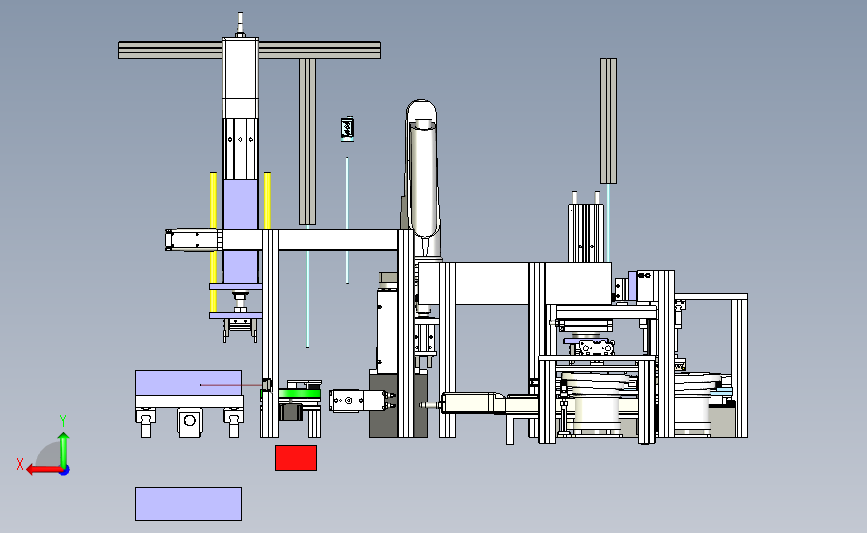
Task: Select the lavender slide body of the left press
Action: pos(241,231)
